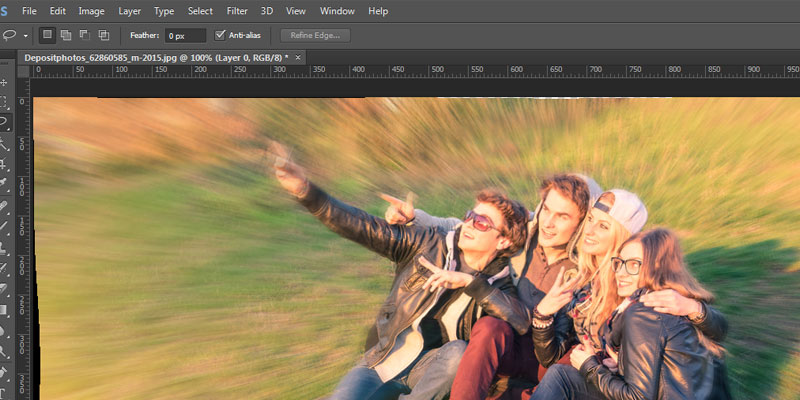Select the Healing Brush tool
Viewport: 800px width, 400px height.
tap(4, 206)
